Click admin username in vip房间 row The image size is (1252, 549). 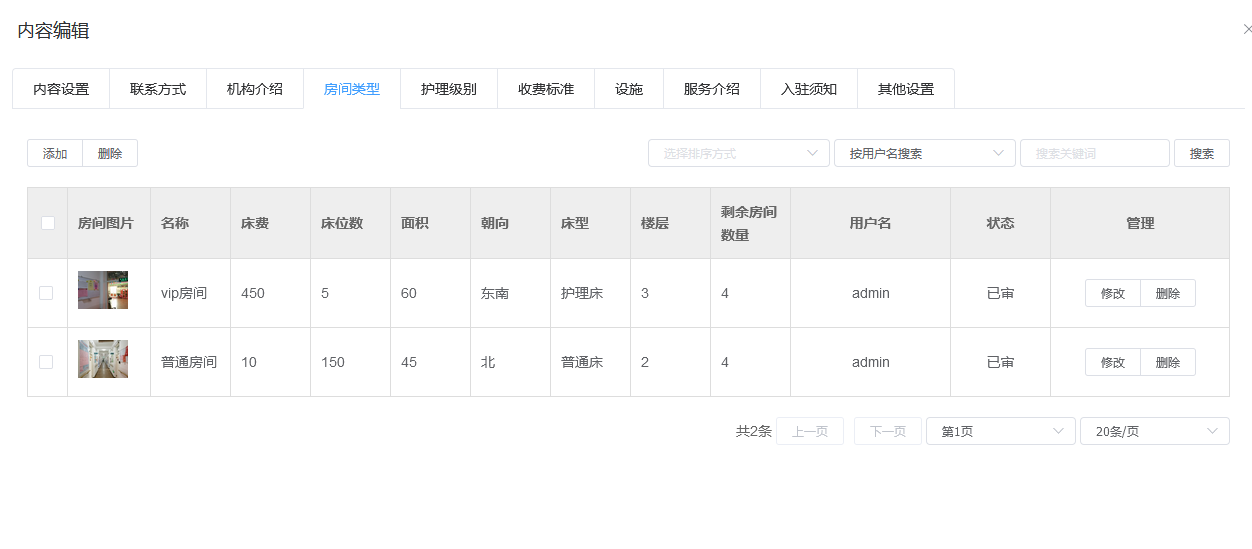click(x=871, y=293)
